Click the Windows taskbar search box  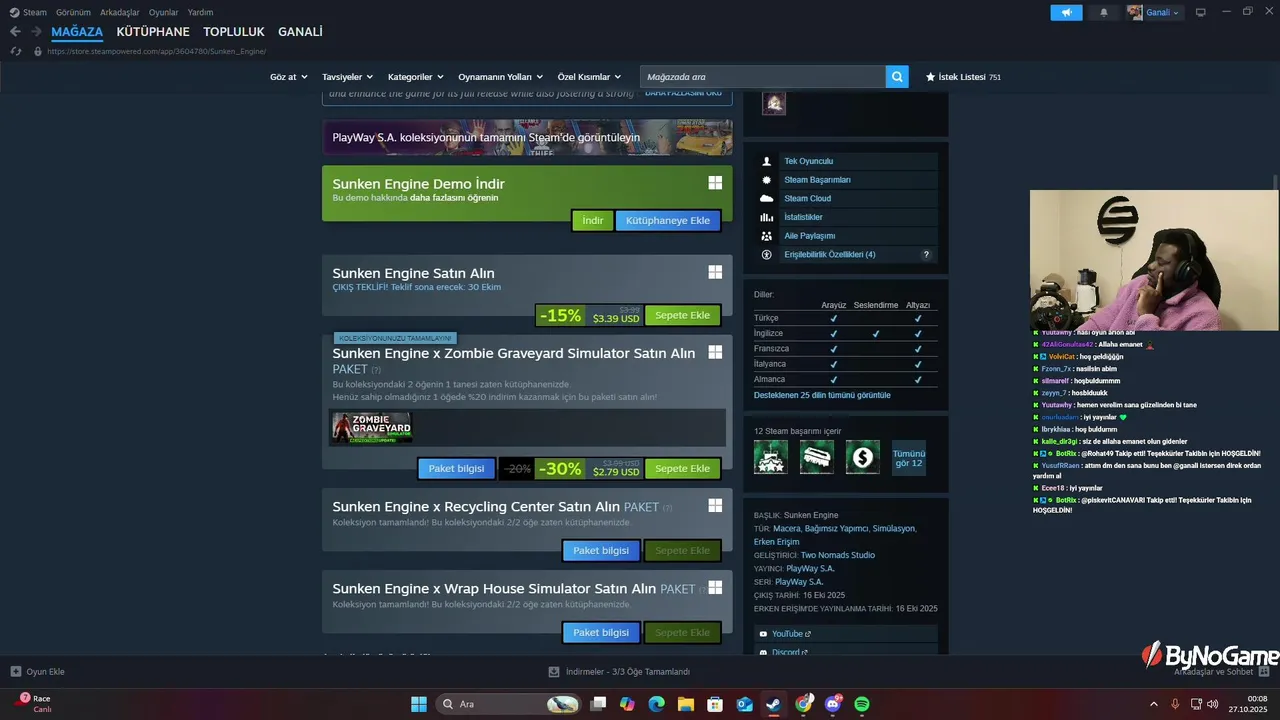pos(508,704)
